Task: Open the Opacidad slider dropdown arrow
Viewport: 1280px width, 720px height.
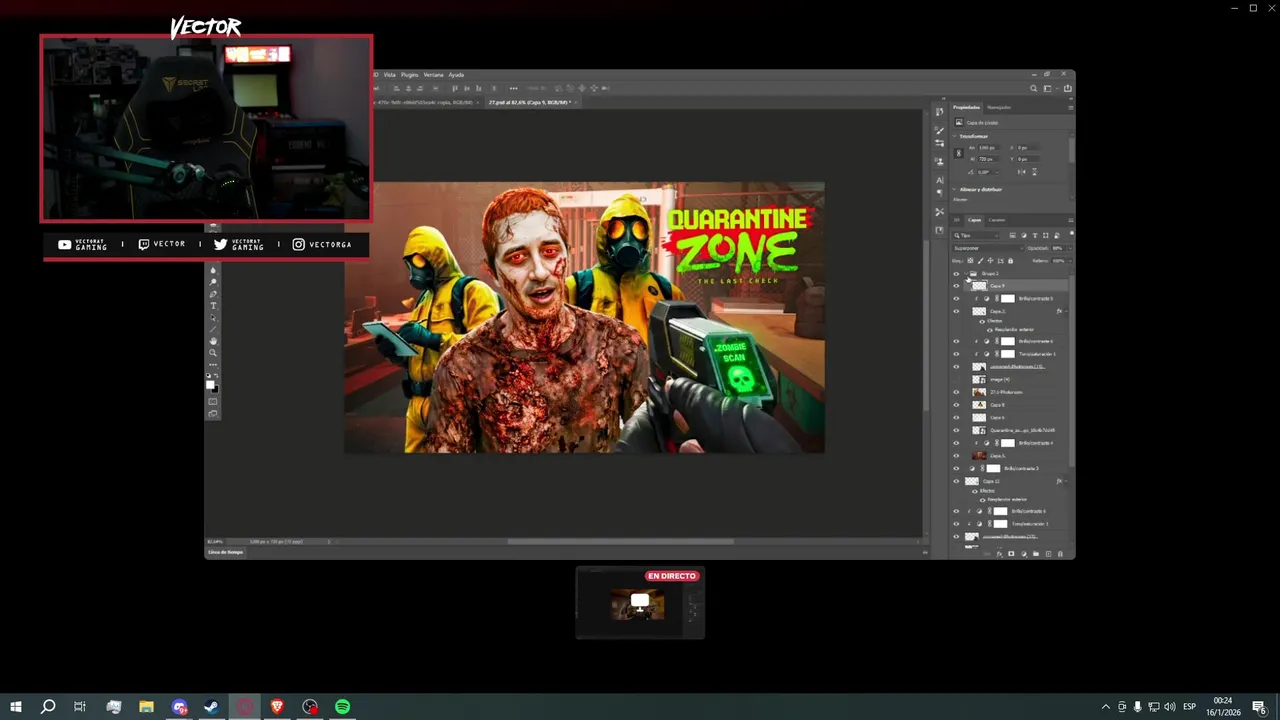Action: tap(1070, 248)
